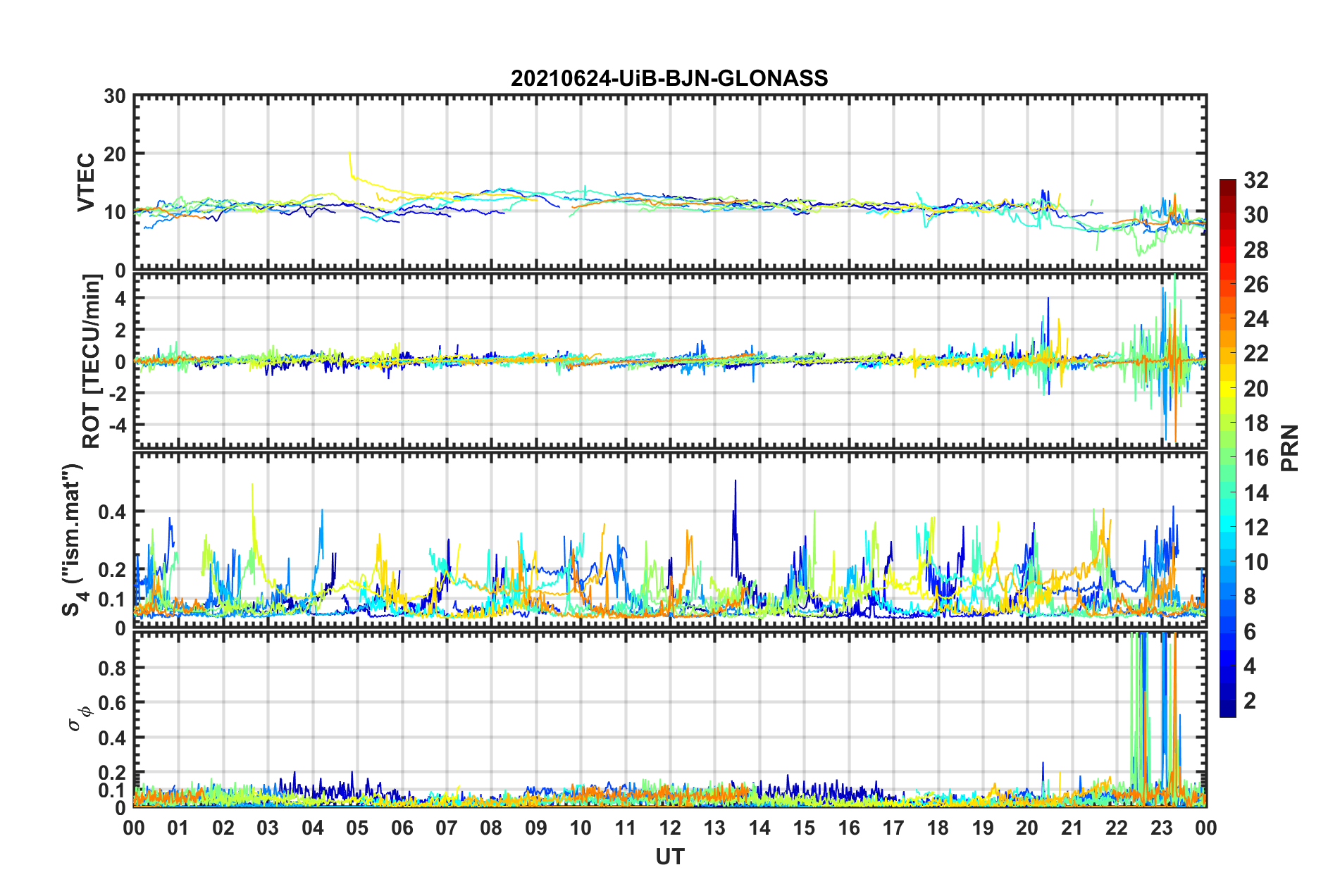The image size is (1340, 896).
Task: Click x-axis tick label 09
Action: [x=536, y=828]
